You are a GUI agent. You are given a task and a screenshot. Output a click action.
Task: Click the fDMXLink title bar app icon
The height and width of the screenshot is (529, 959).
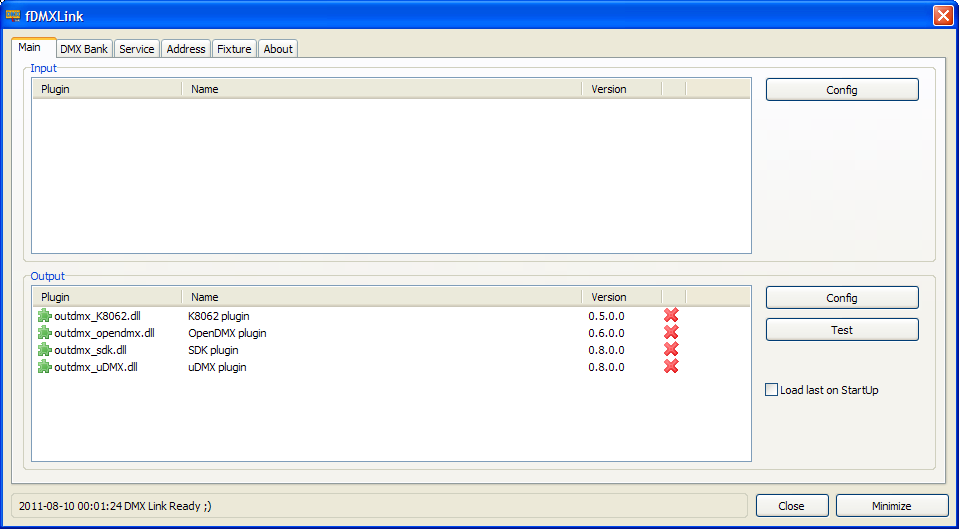coord(12,16)
